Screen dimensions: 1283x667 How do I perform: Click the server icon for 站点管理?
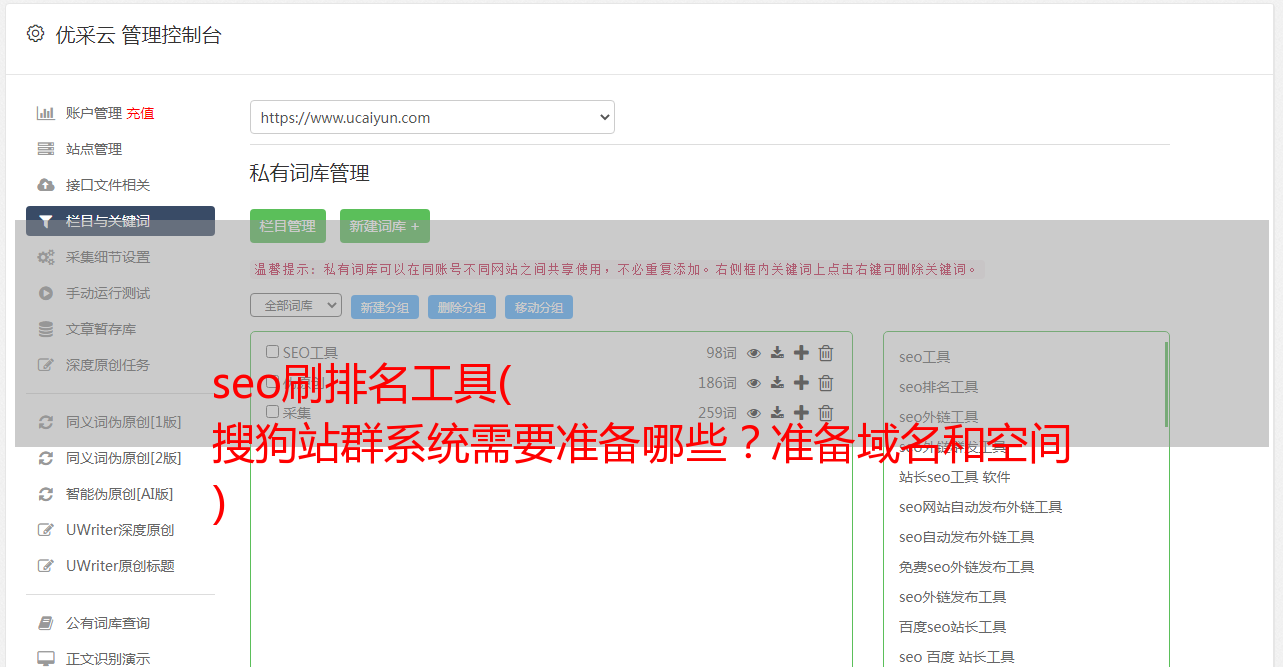tap(46, 149)
